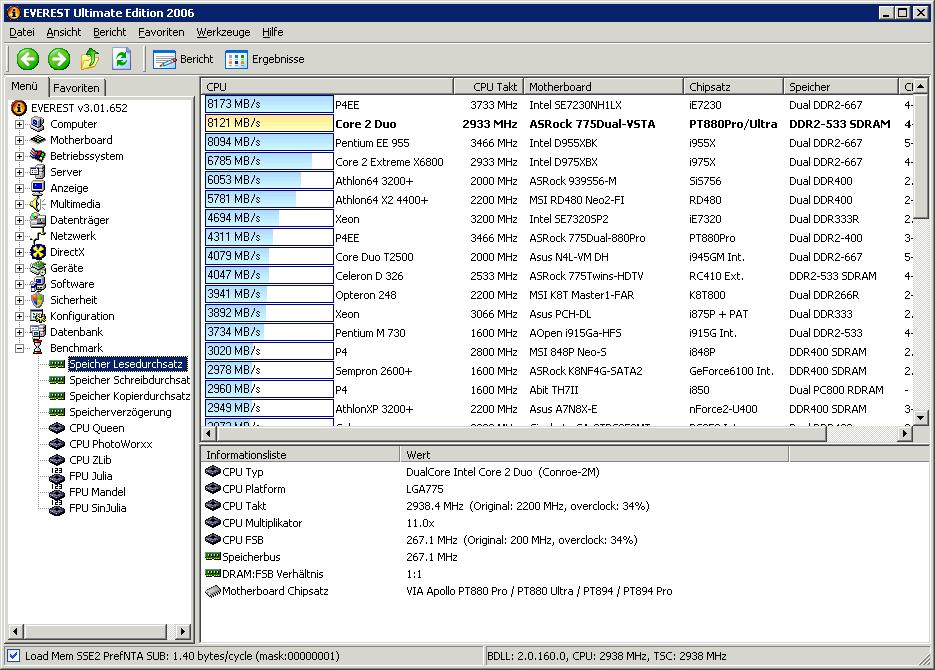The height and width of the screenshot is (670, 935).
Task: Sort by the CPU Takt column header
Action: (x=489, y=86)
